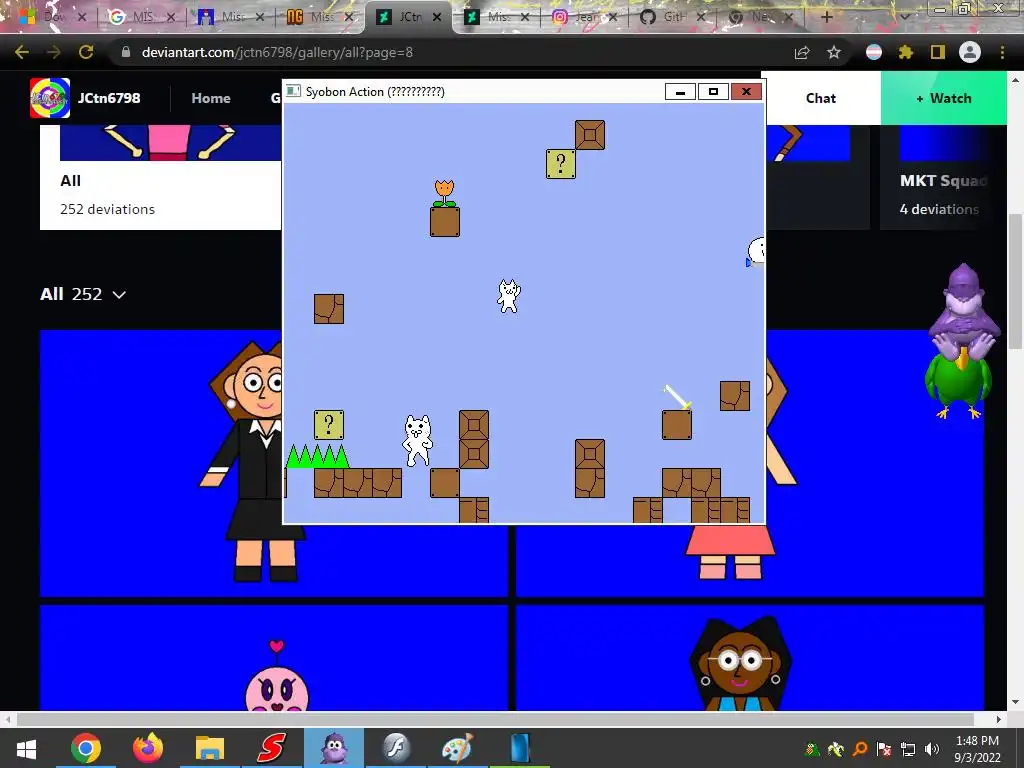Click the green spikes in the game
1024x768 pixels.
tap(317, 456)
